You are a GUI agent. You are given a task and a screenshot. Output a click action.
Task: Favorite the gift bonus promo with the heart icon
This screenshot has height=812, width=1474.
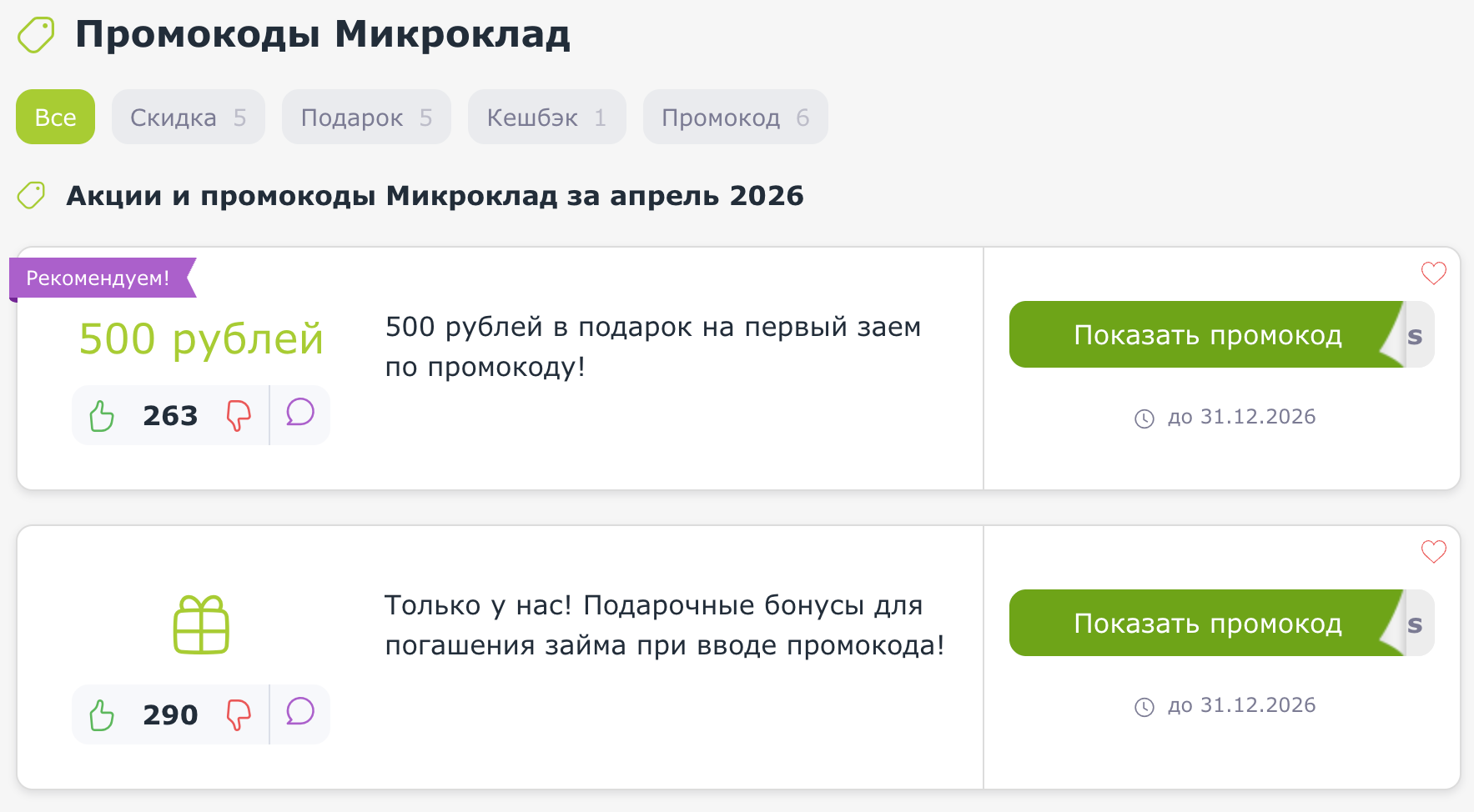(x=1433, y=550)
